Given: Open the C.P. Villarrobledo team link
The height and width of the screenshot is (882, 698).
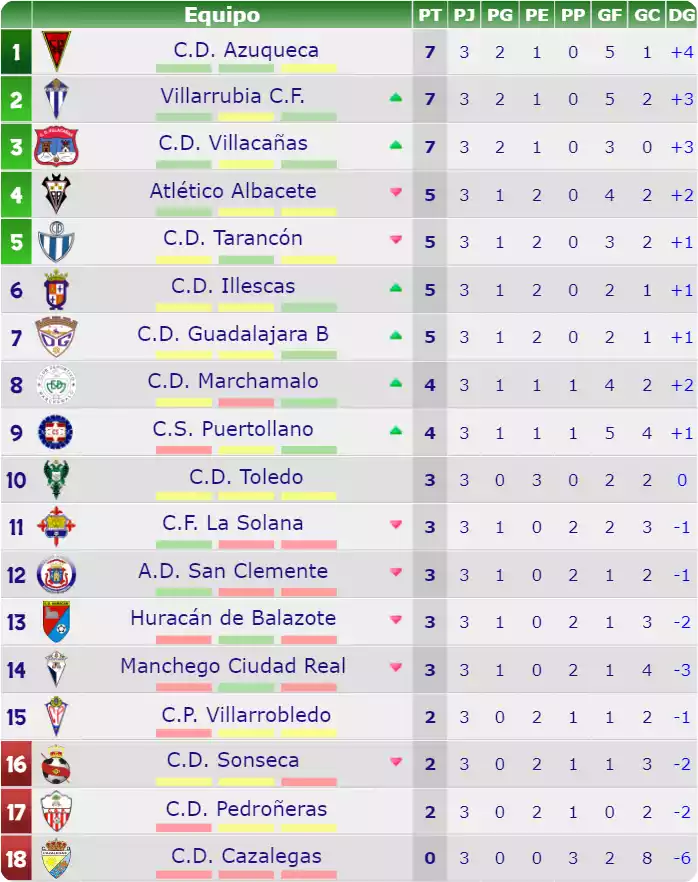Looking at the screenshot, I should 246,714.
